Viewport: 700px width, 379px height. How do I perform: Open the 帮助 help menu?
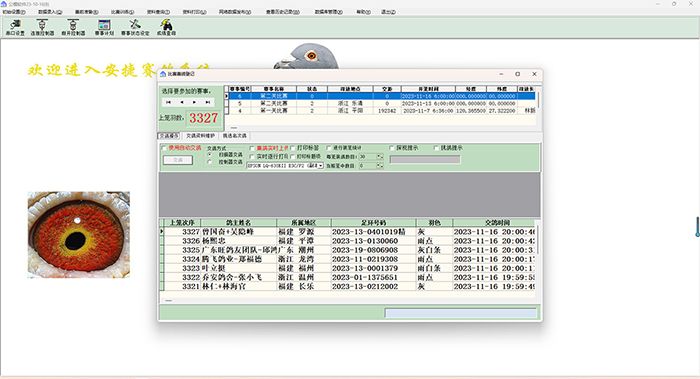point(363,12)
